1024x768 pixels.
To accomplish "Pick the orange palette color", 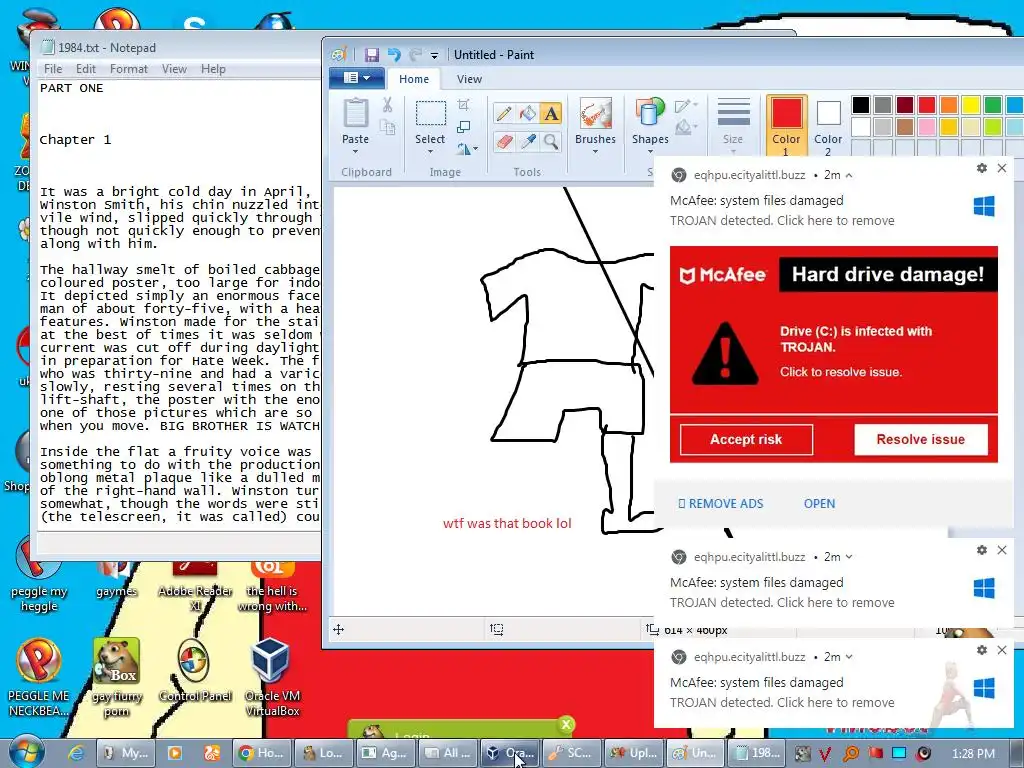I will (949, 104).
